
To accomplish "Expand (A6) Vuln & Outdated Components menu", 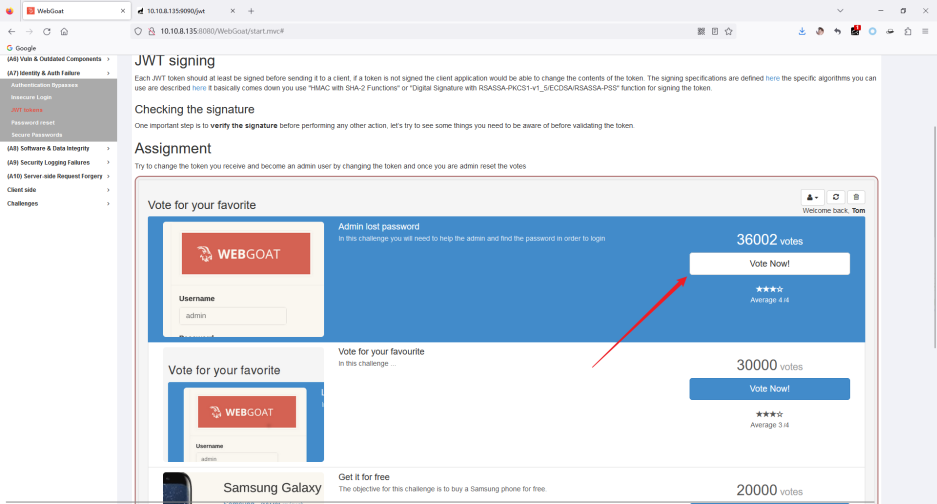I will point(59,59).
